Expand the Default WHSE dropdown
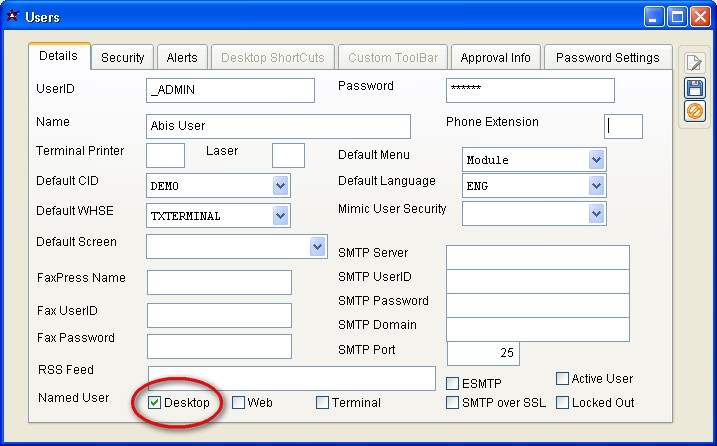717x446 pixels. (x=281, y=215)
